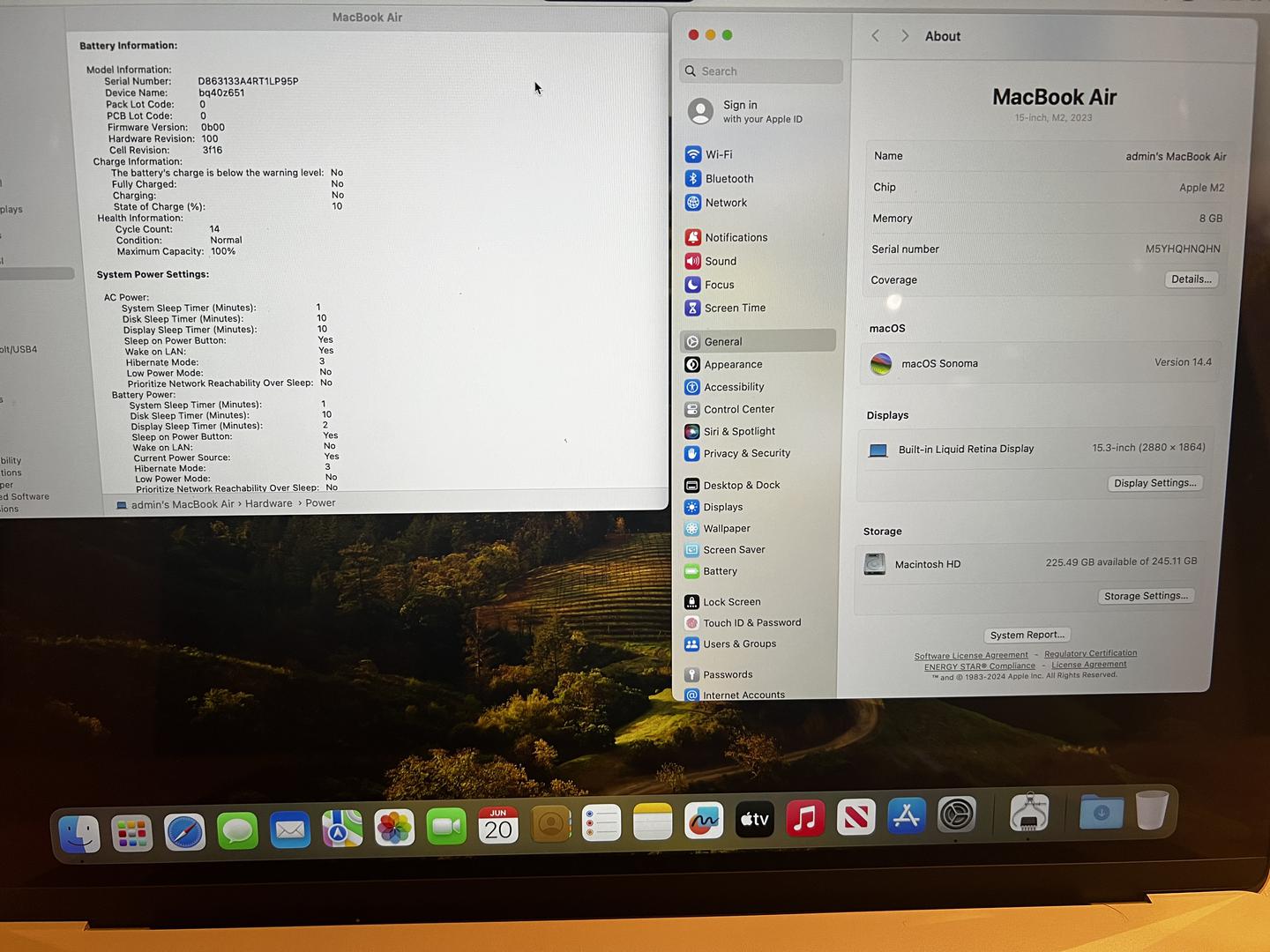
Task: Open Photos from the Dock
Action: click(x=394, y=828)
